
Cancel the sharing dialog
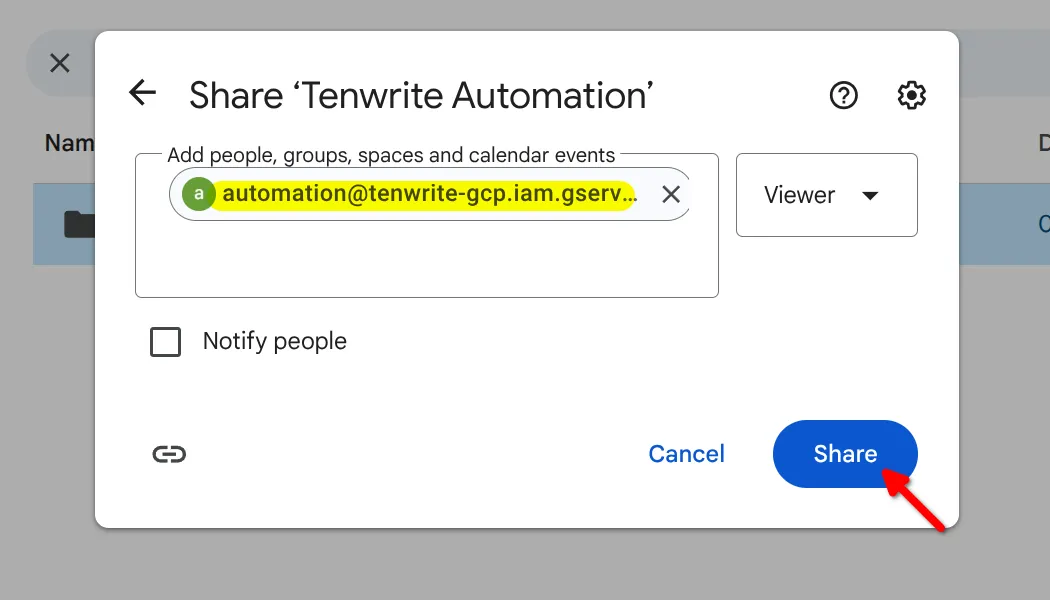pyautogui.click(x=686, y=454)
